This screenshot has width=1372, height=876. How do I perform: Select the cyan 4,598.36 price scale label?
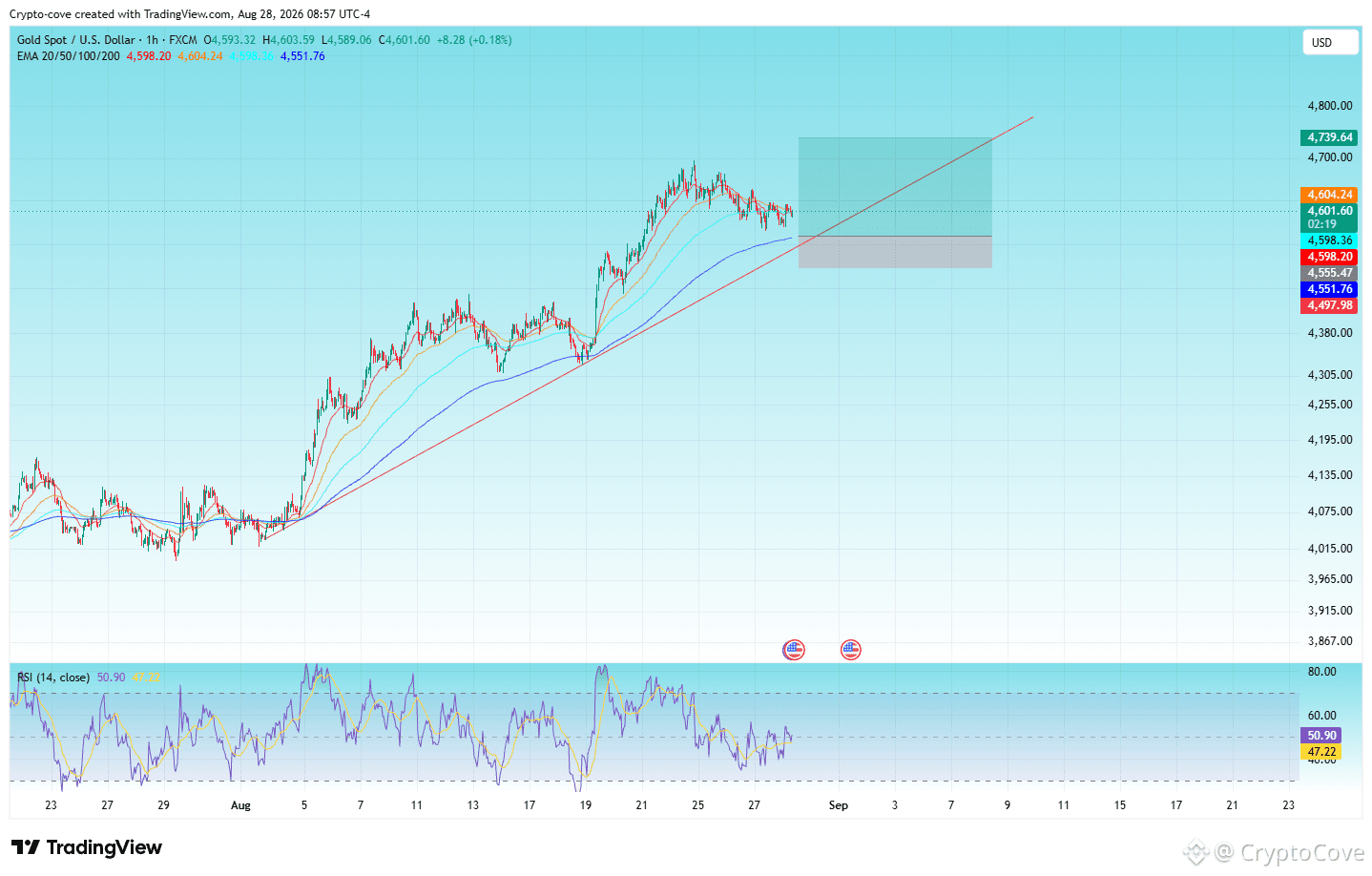1329,240
